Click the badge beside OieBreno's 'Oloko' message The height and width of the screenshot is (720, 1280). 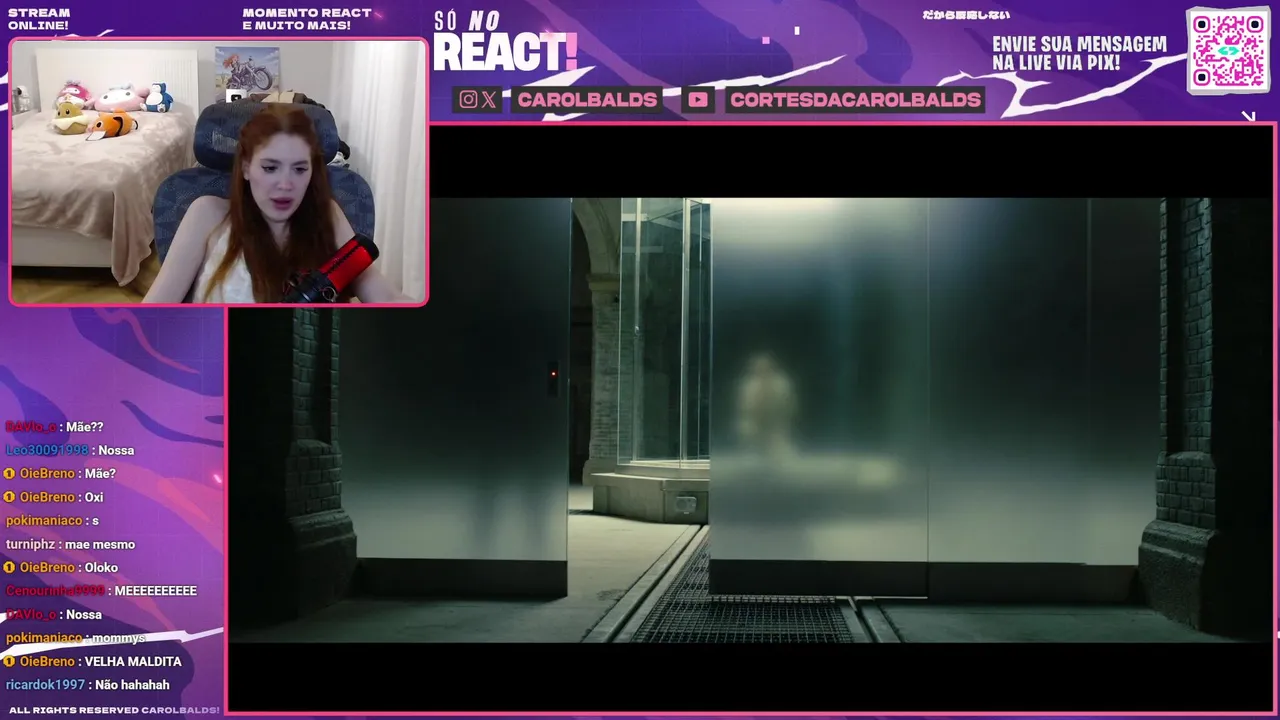coord(9,568)
